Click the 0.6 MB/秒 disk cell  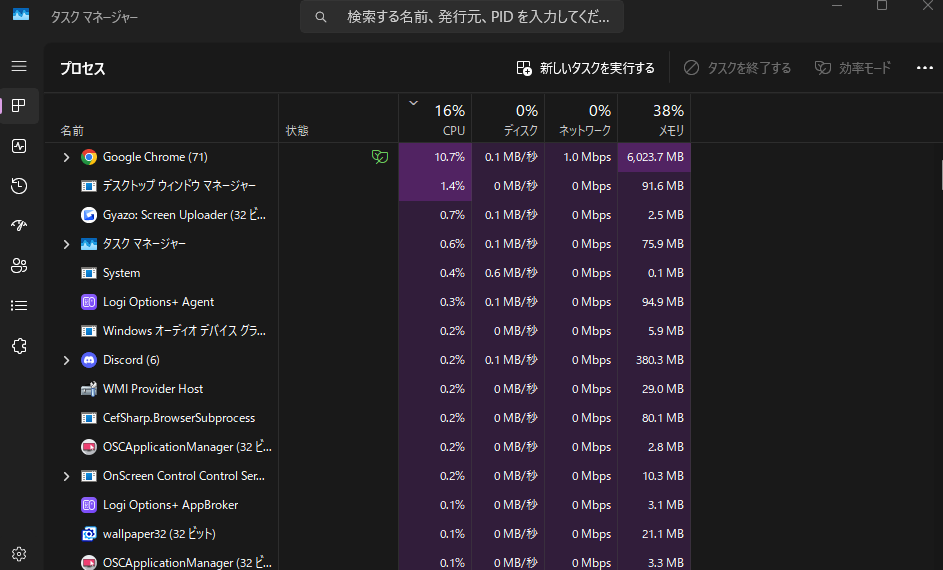[x=508, y=273]
